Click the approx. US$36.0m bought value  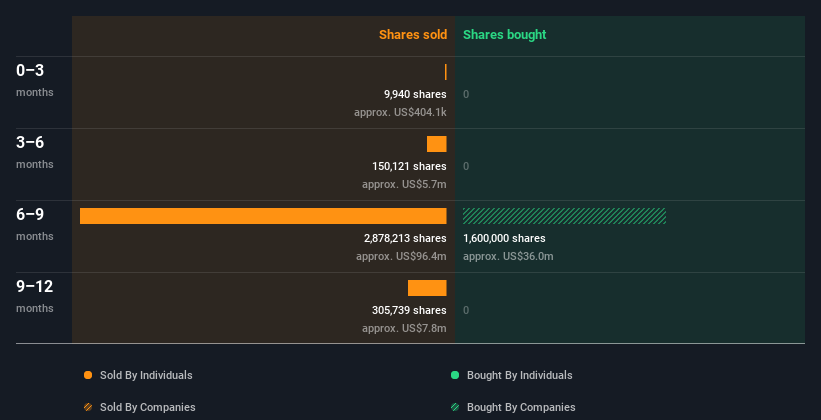tap(508, 257)
